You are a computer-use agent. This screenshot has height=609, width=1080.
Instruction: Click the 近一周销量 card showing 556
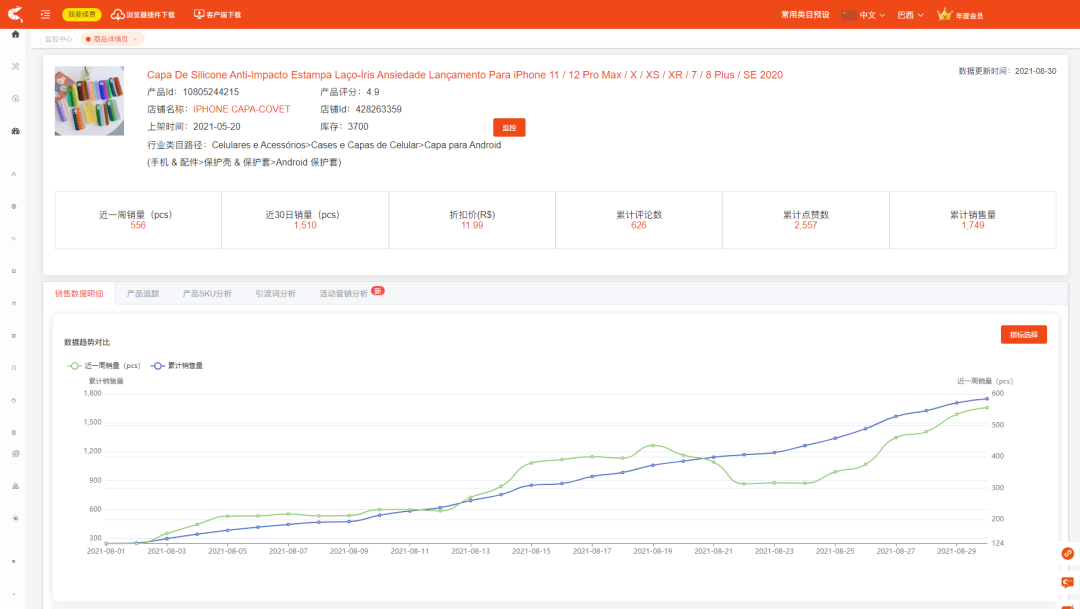(x=138, y=220)
